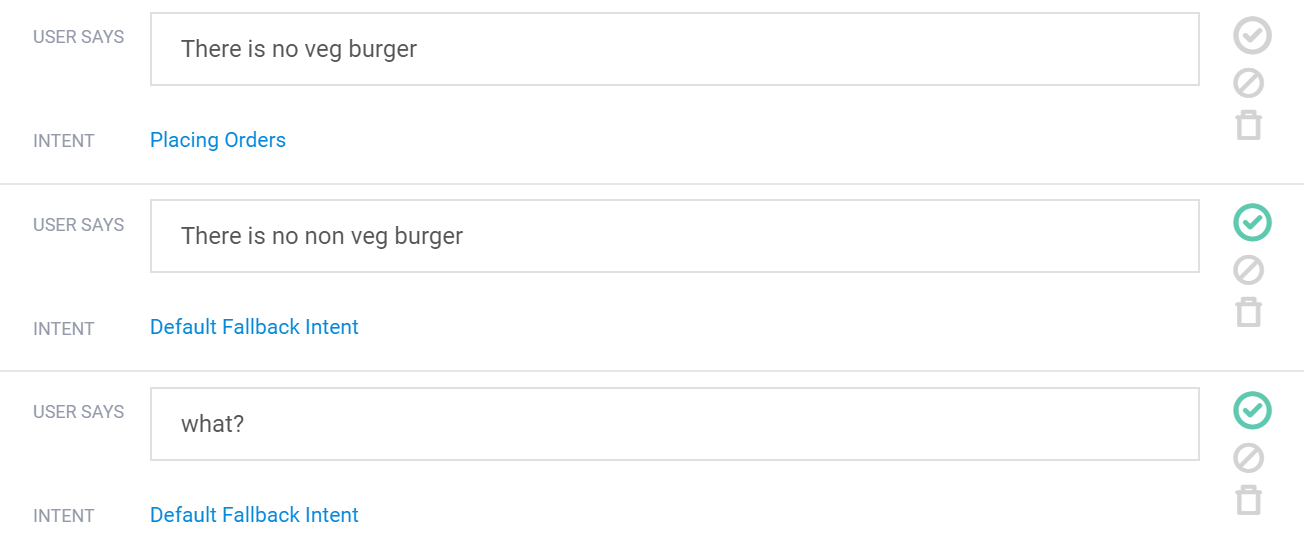This screenshot has width=1304, height=549.
Task: Approve the 'There is no veg burger' phrase
Action: pyautogui.click(x=1252, y=36)
